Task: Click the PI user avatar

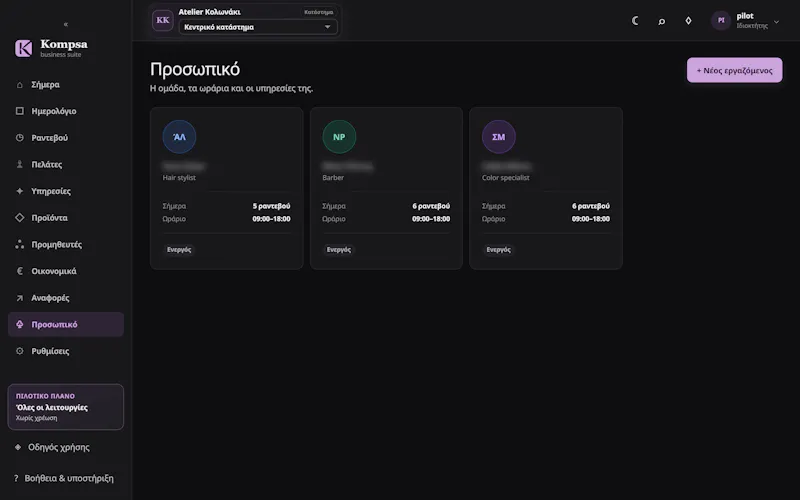Action: [x=721, y=20]
